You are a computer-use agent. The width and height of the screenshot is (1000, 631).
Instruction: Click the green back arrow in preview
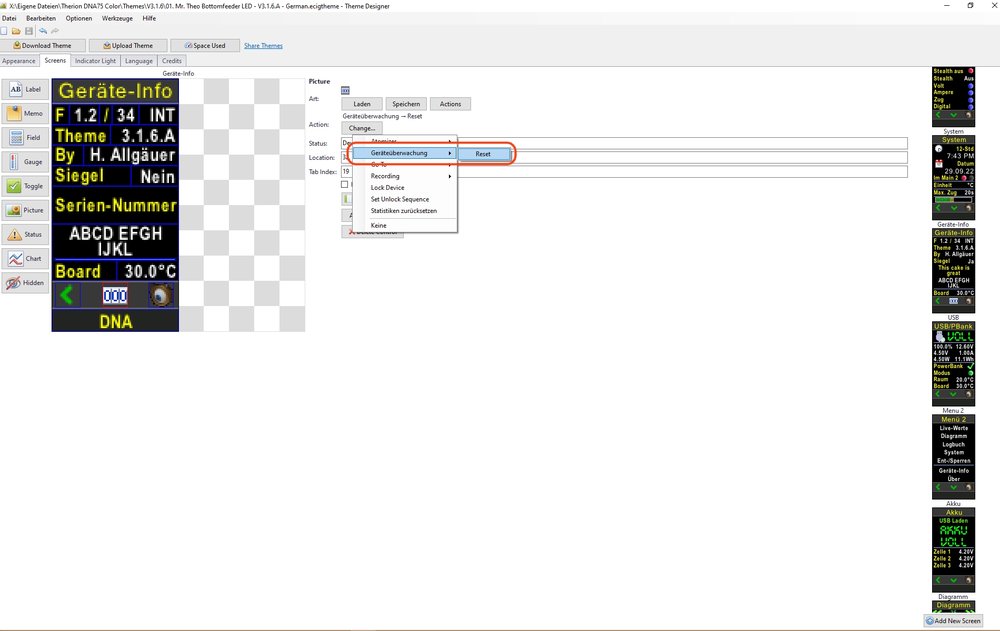click(x=68, y=295)
